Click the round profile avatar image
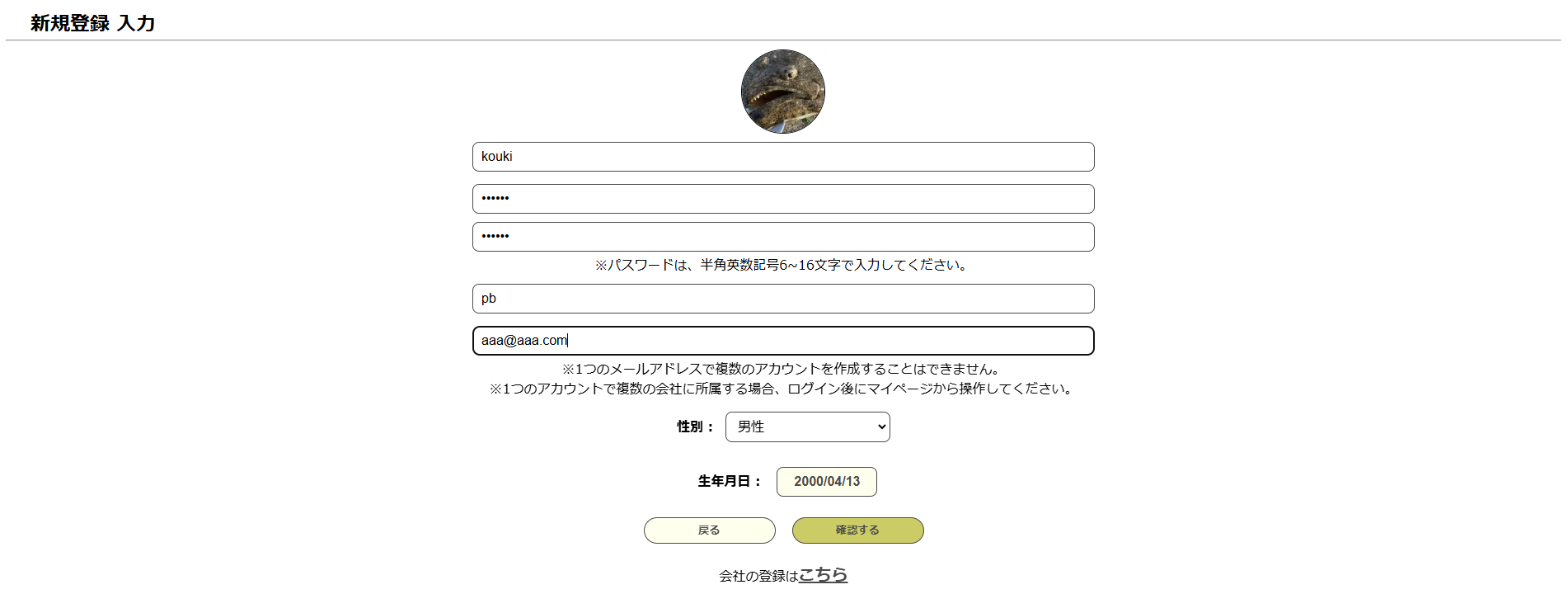 (x=783, y=92)
